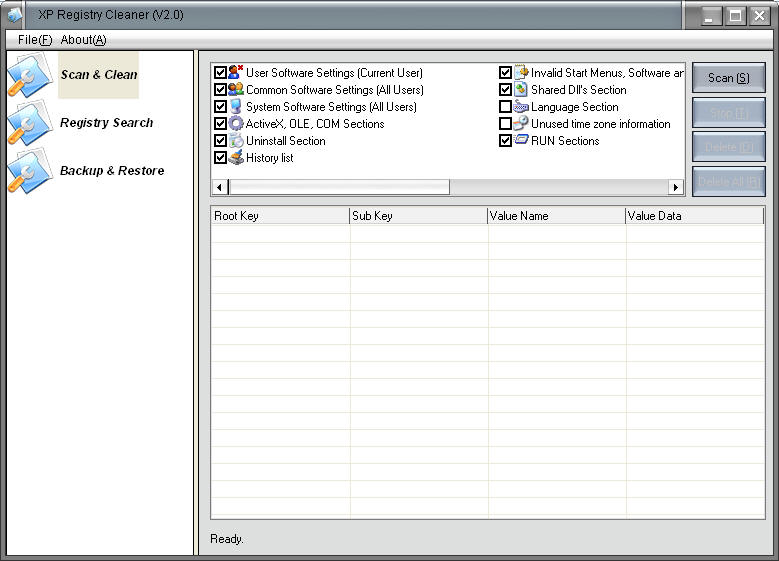Open the File menu

[x=34, y=40]
